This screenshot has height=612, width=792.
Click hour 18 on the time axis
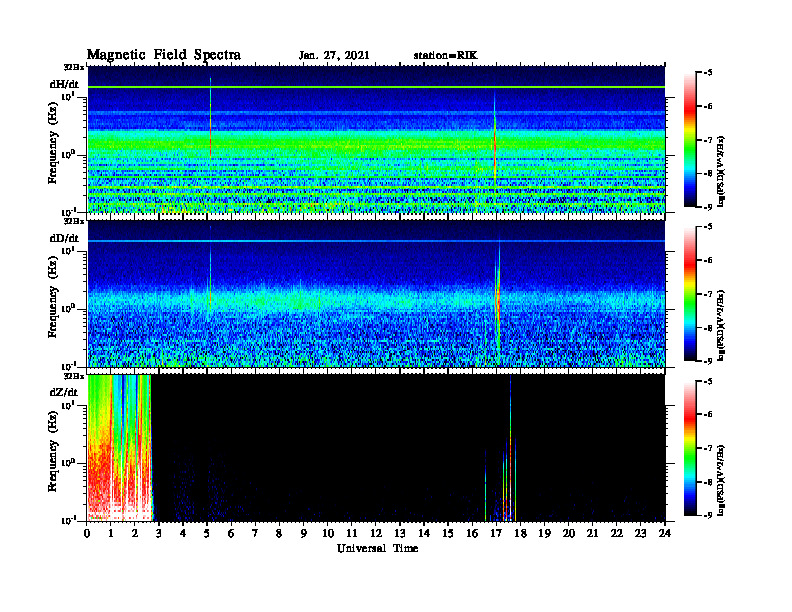(x=520, y=534)
